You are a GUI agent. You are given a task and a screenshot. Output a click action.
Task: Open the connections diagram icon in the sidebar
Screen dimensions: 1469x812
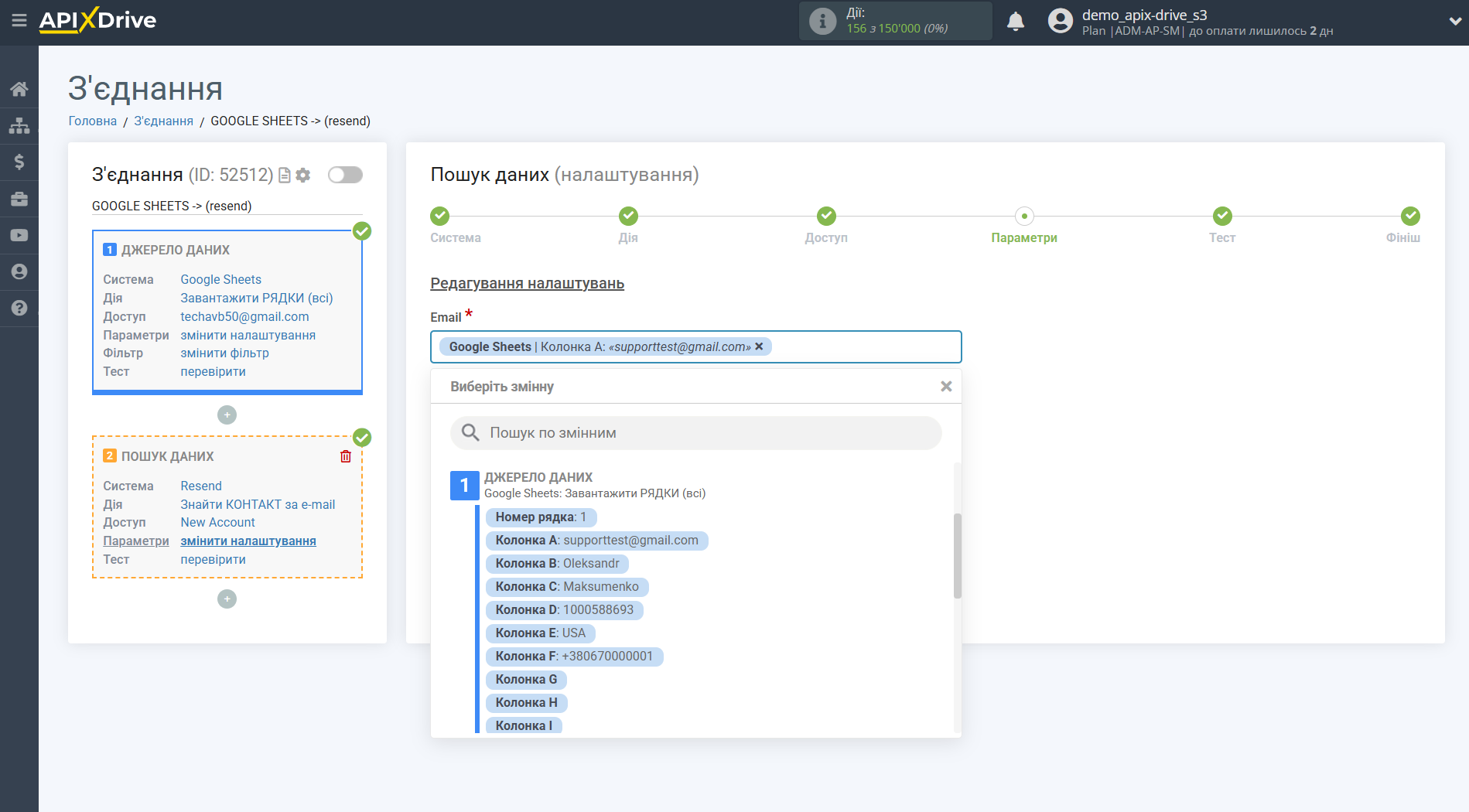click(19, 125)
